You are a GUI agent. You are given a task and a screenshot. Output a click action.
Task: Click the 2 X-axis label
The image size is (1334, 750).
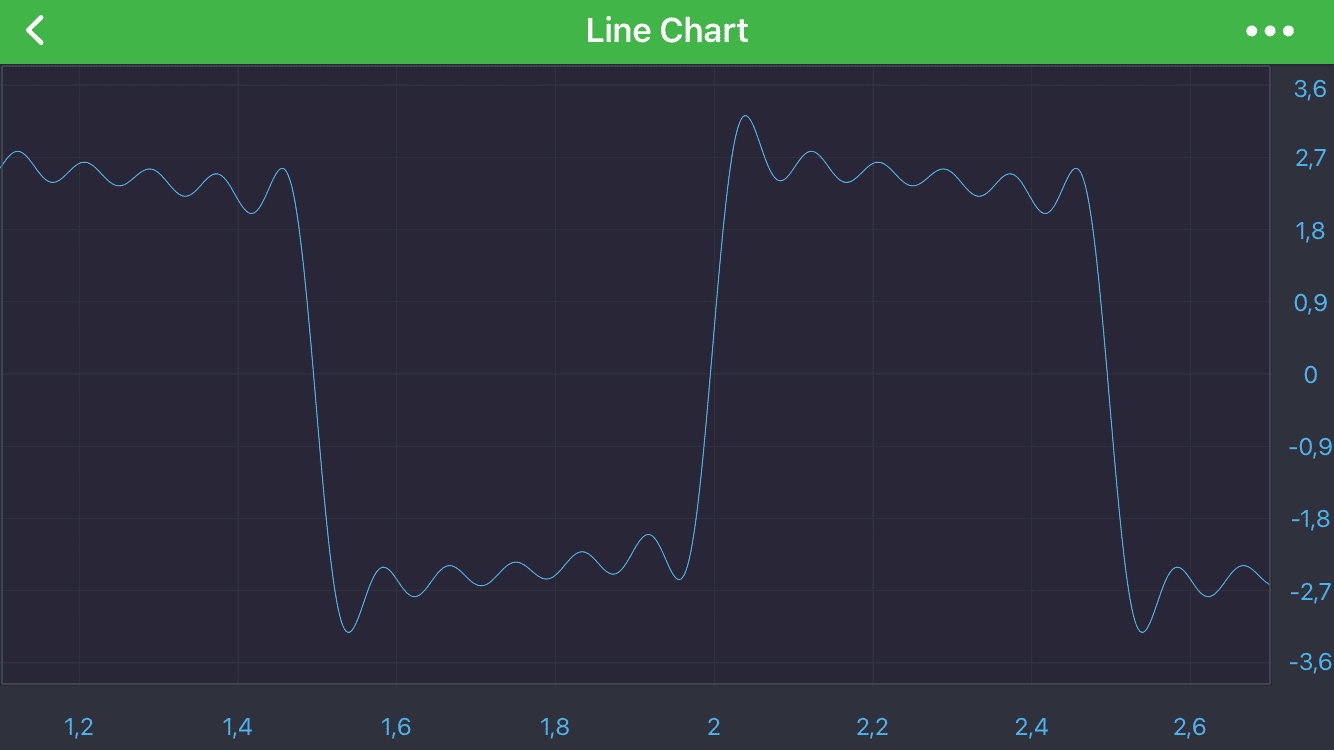tap(714, 727)
